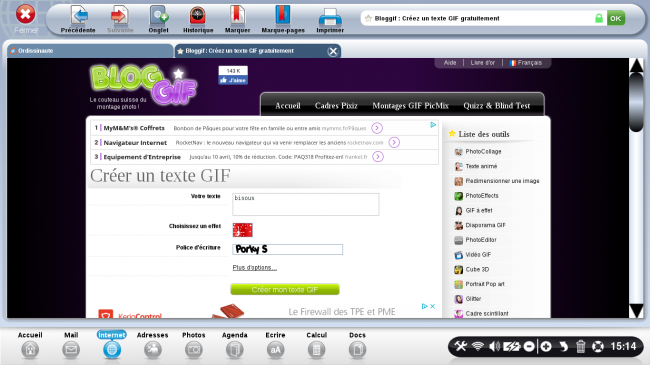Open the Accueil site menu item
The height and width of the screenshot is (365, 650).
pos(288,106)
